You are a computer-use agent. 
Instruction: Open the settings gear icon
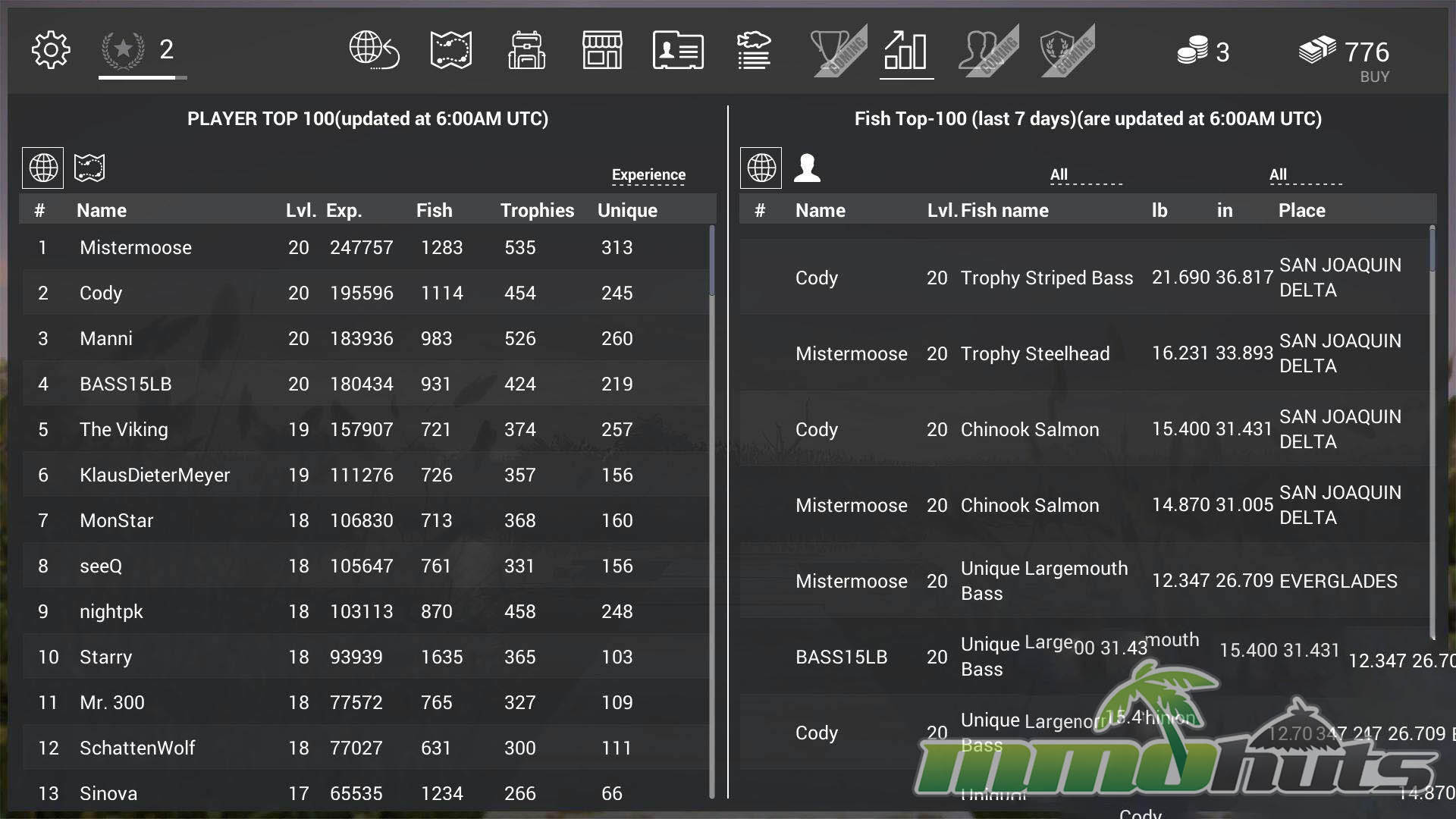(51, 51)
